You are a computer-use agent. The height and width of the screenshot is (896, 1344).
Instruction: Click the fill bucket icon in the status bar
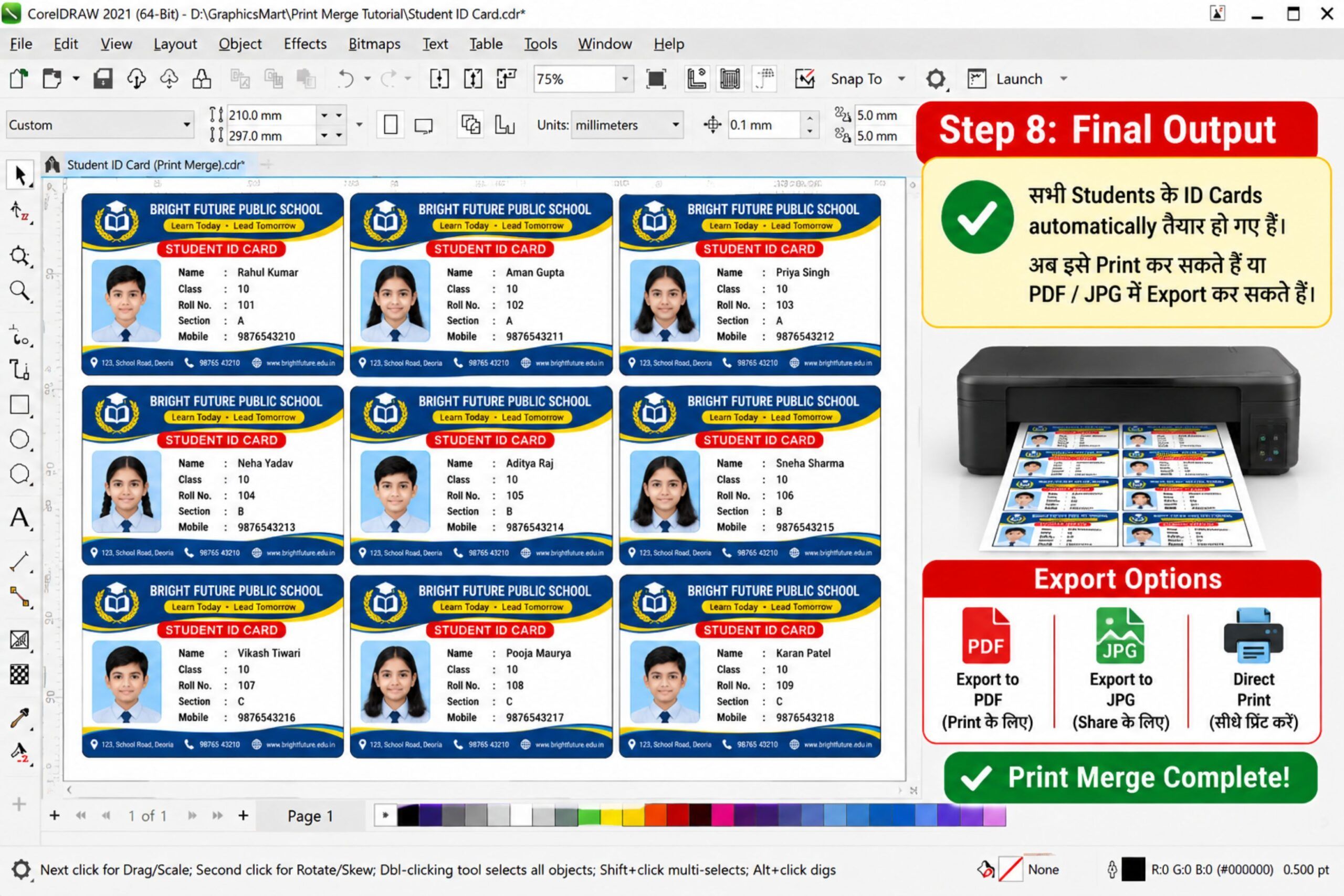coord(986,870)
